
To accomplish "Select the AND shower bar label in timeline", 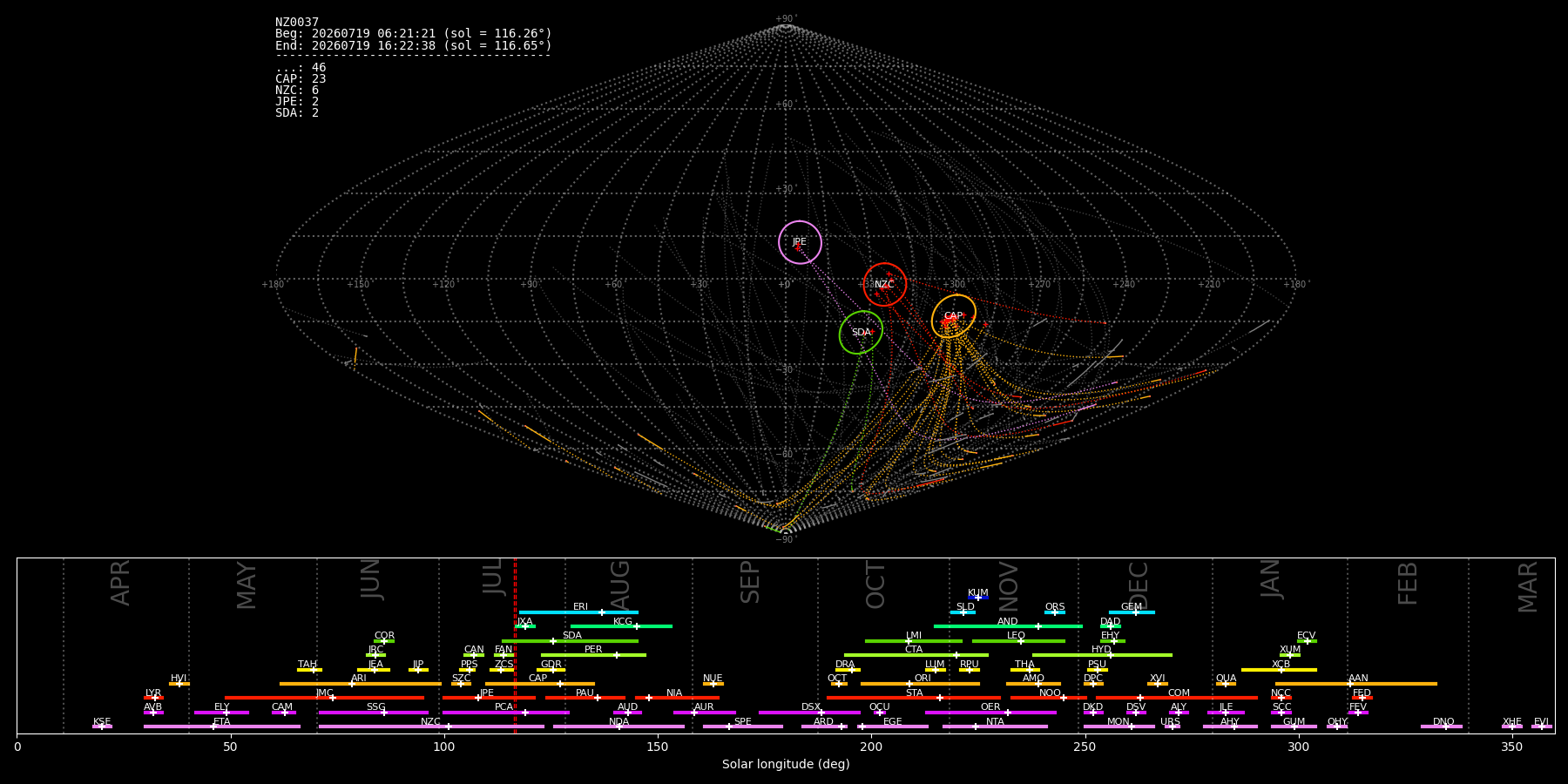I will [x=1008, y=622].
